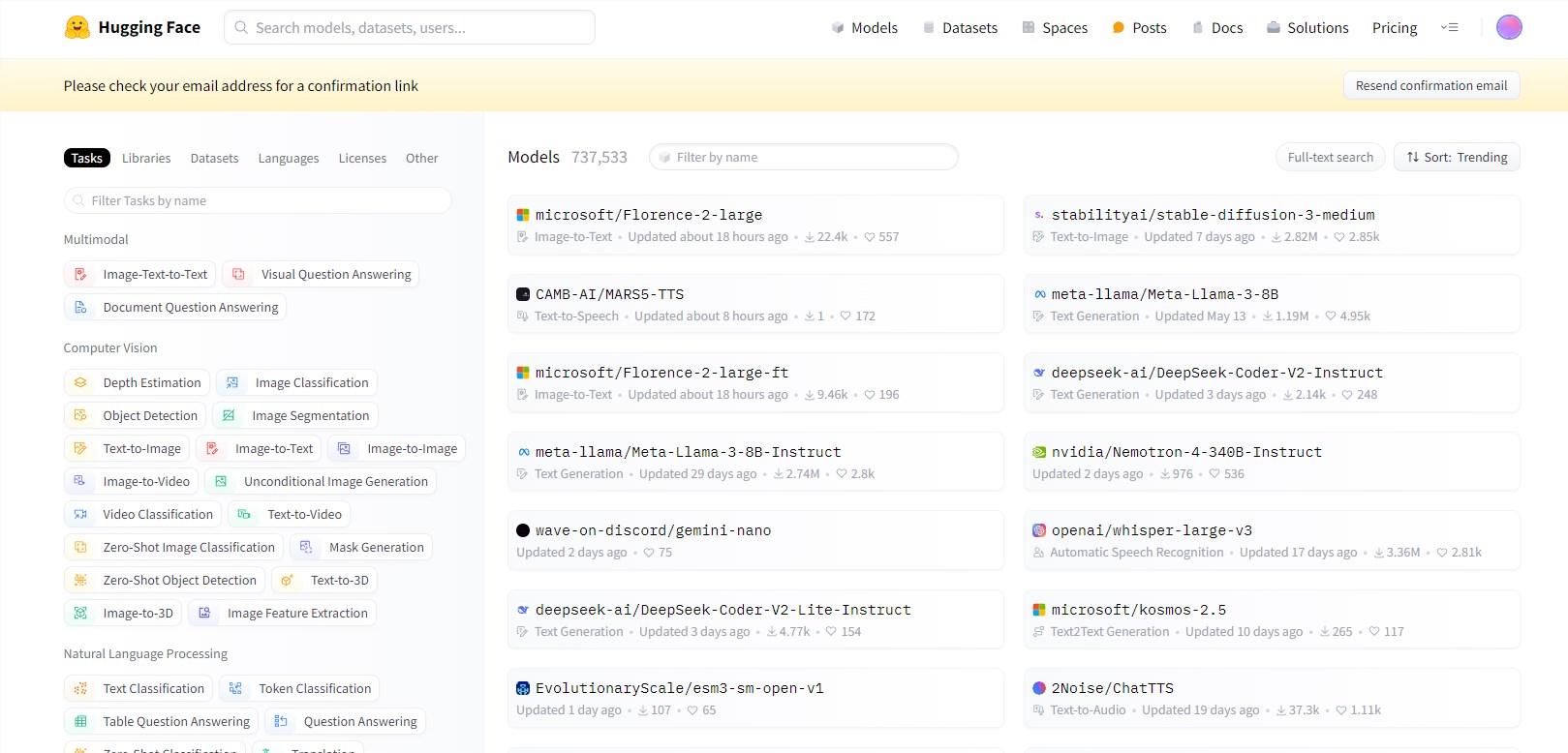Select the Image-to-3D task icon
Screen dimensions: 1568x753
(81, 614)
